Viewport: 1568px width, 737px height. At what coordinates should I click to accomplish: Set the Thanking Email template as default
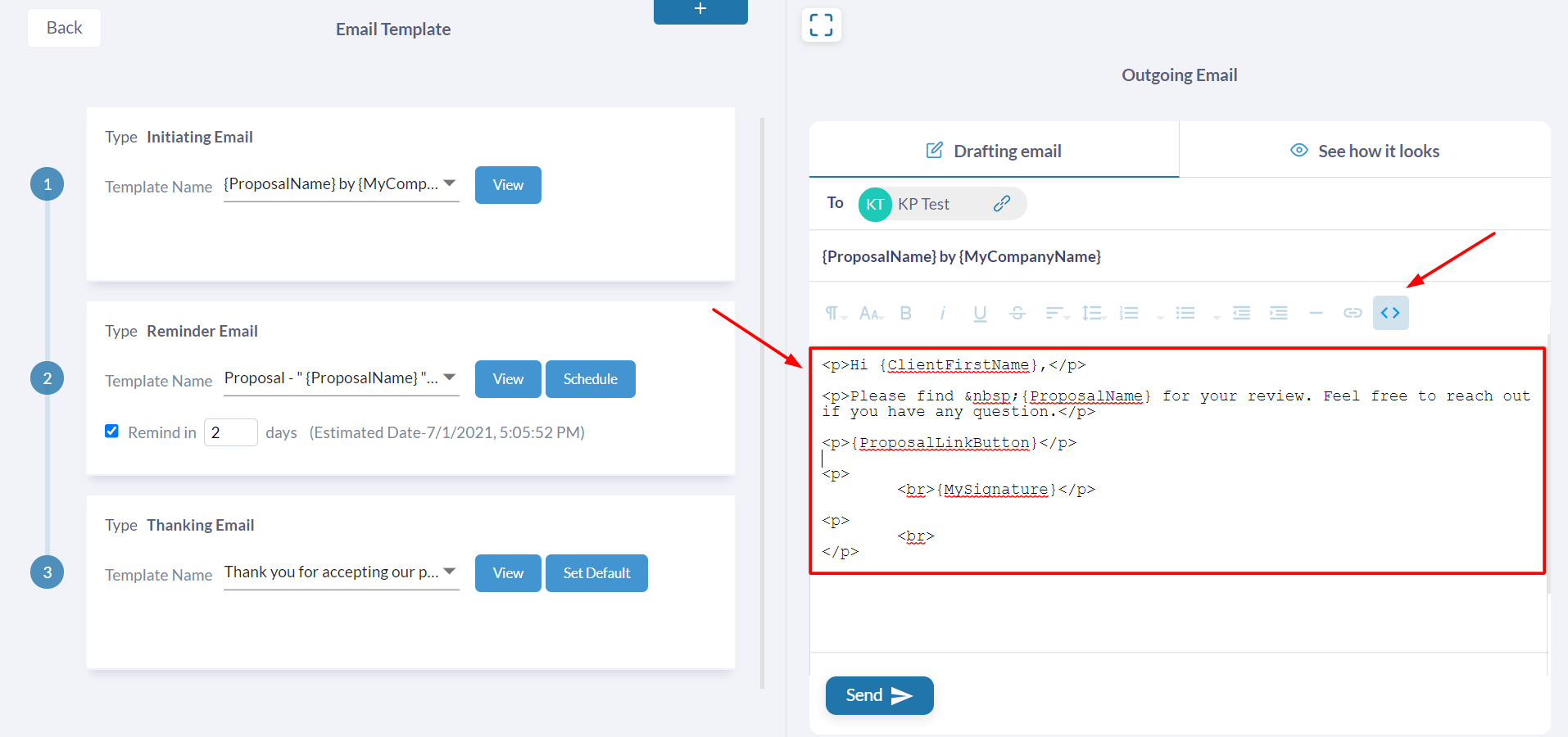tap(596, 573)
